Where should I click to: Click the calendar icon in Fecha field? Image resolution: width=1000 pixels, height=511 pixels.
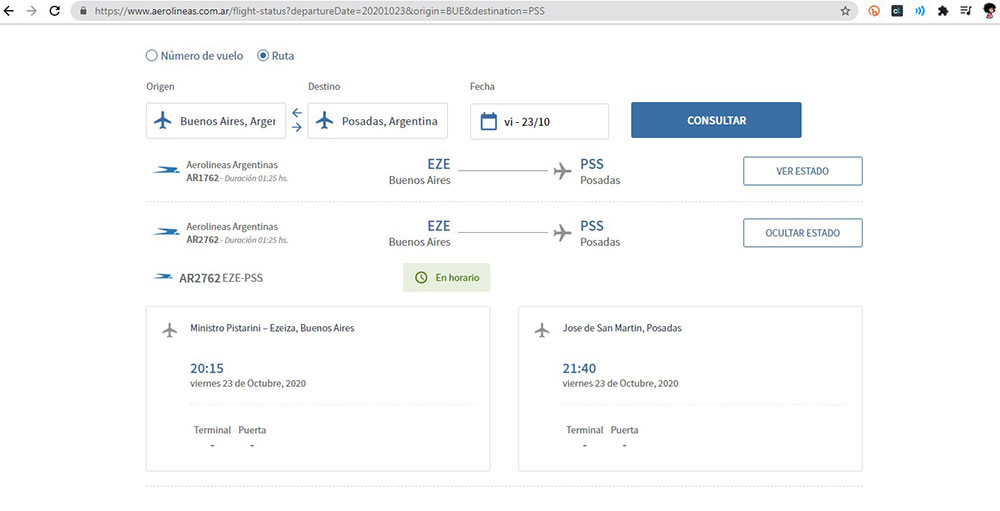(488, 121)
